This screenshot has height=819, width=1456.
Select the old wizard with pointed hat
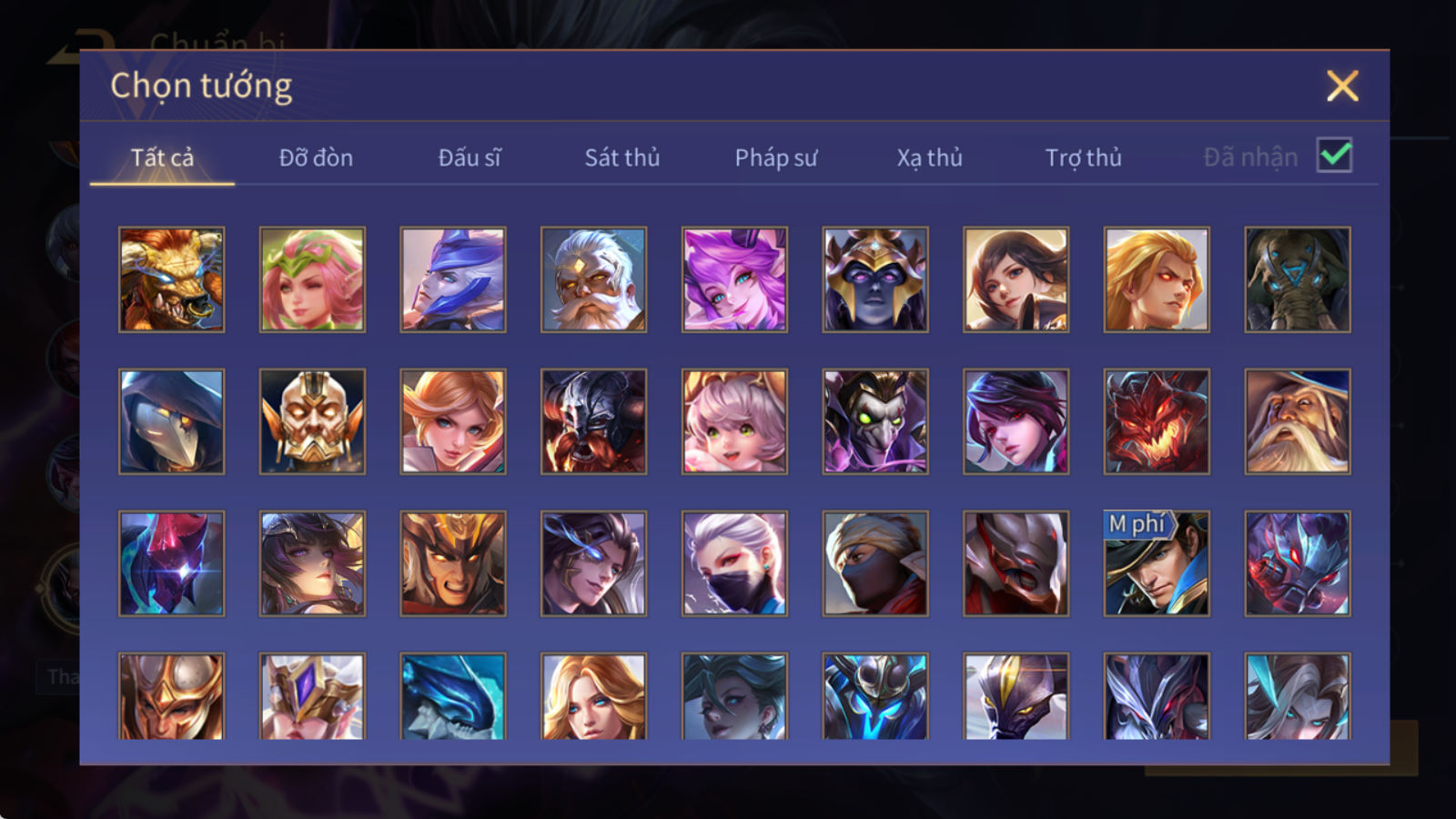pyautogui.click(x=1298, y=421)
